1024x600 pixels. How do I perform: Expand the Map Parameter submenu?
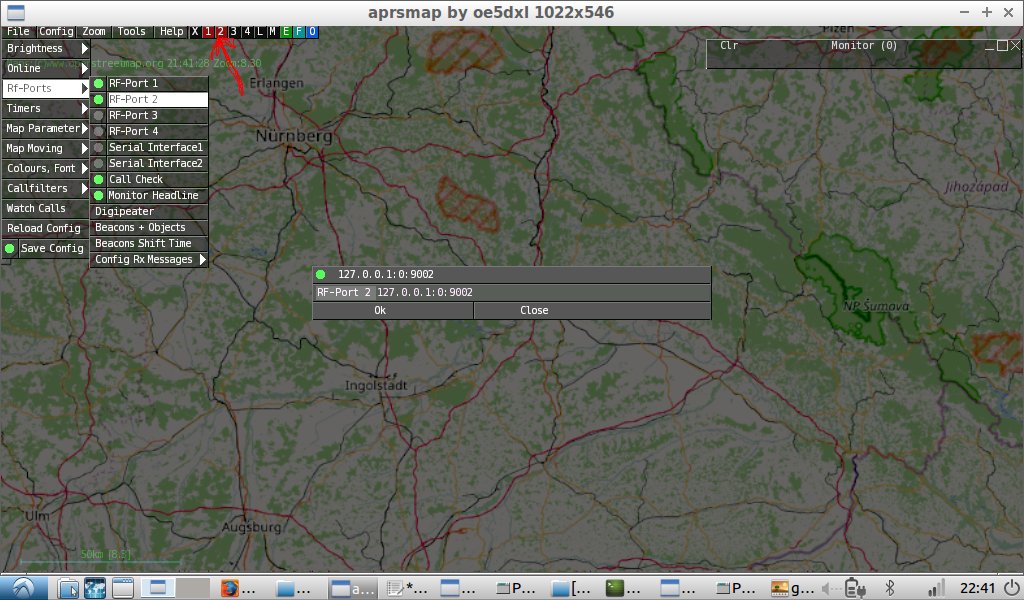(46, 128)
